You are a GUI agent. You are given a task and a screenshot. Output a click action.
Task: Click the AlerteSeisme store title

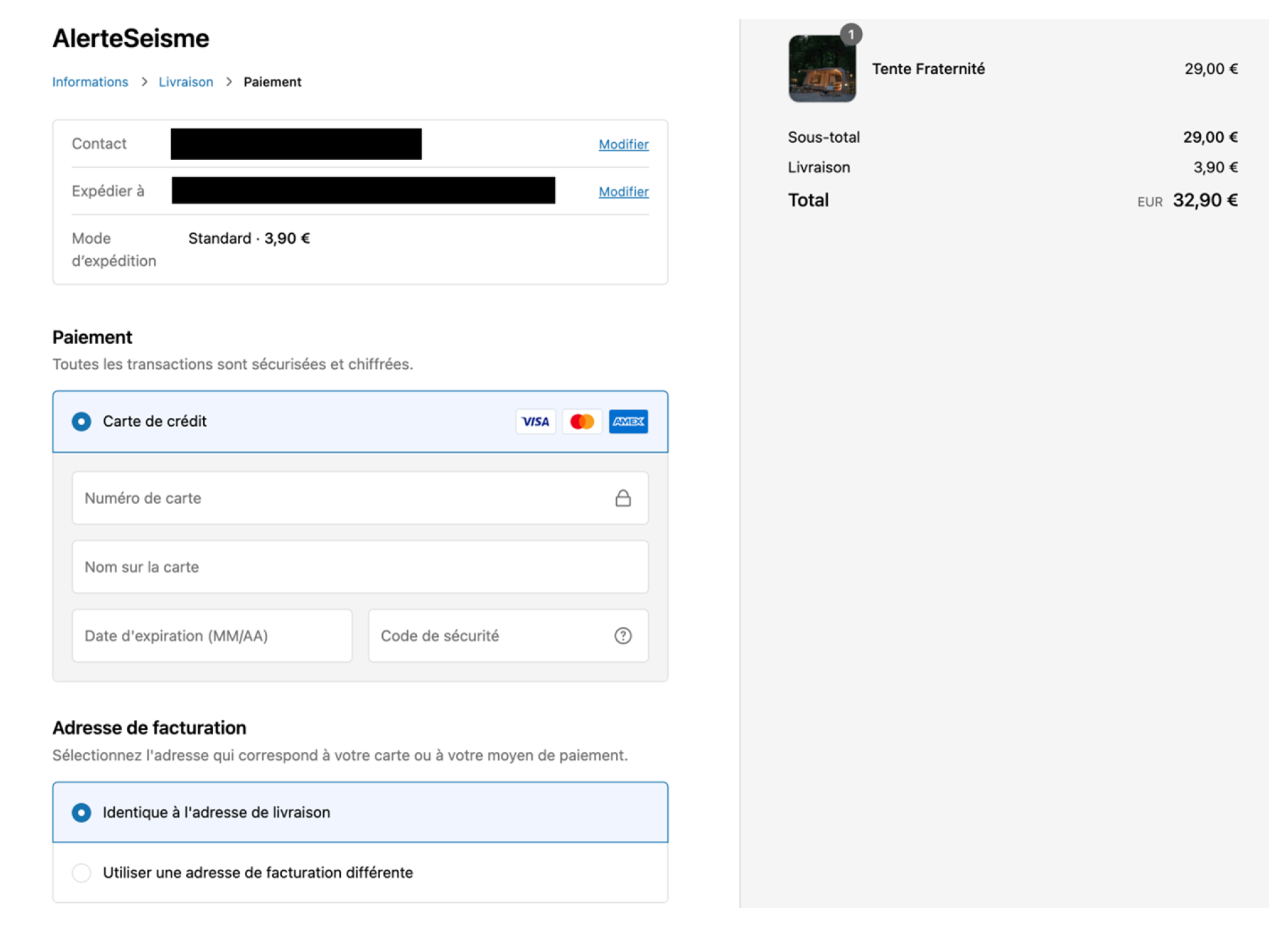(130, 38)
